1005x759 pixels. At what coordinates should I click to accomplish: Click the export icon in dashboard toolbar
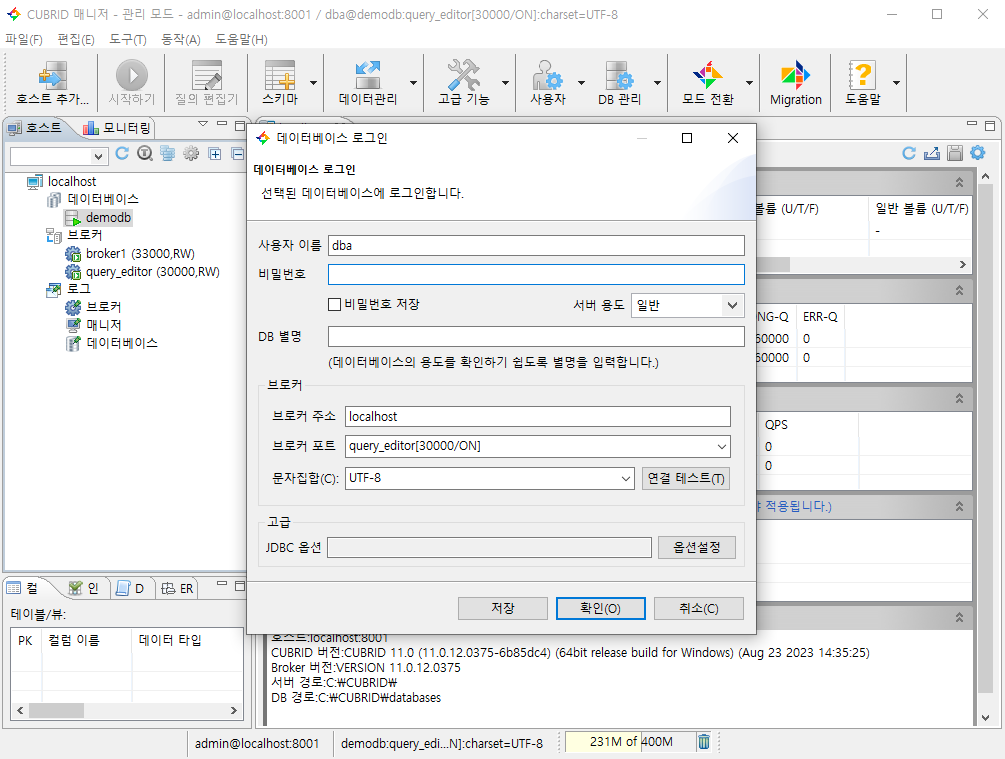point(932,153)
